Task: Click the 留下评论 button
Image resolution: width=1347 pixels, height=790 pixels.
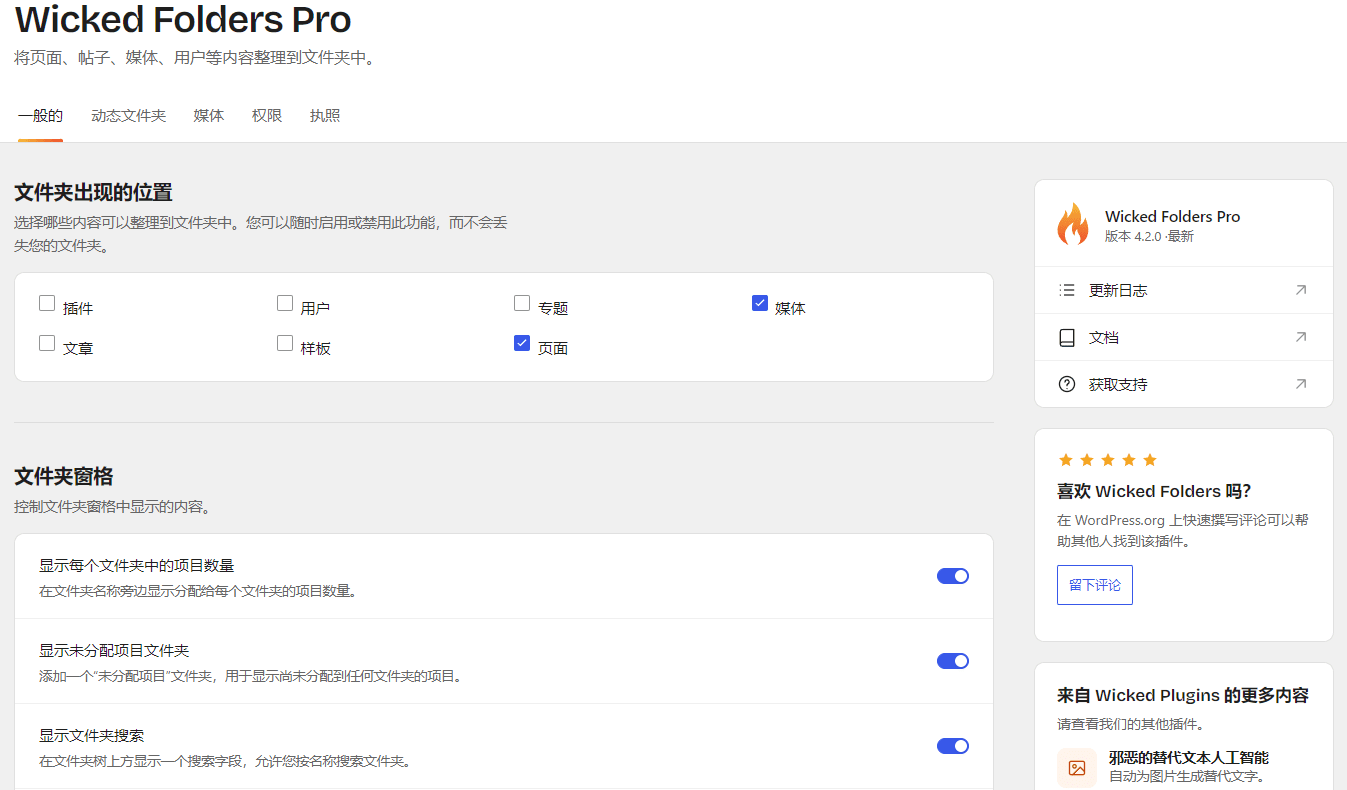Action: [x=1095, y=585]
